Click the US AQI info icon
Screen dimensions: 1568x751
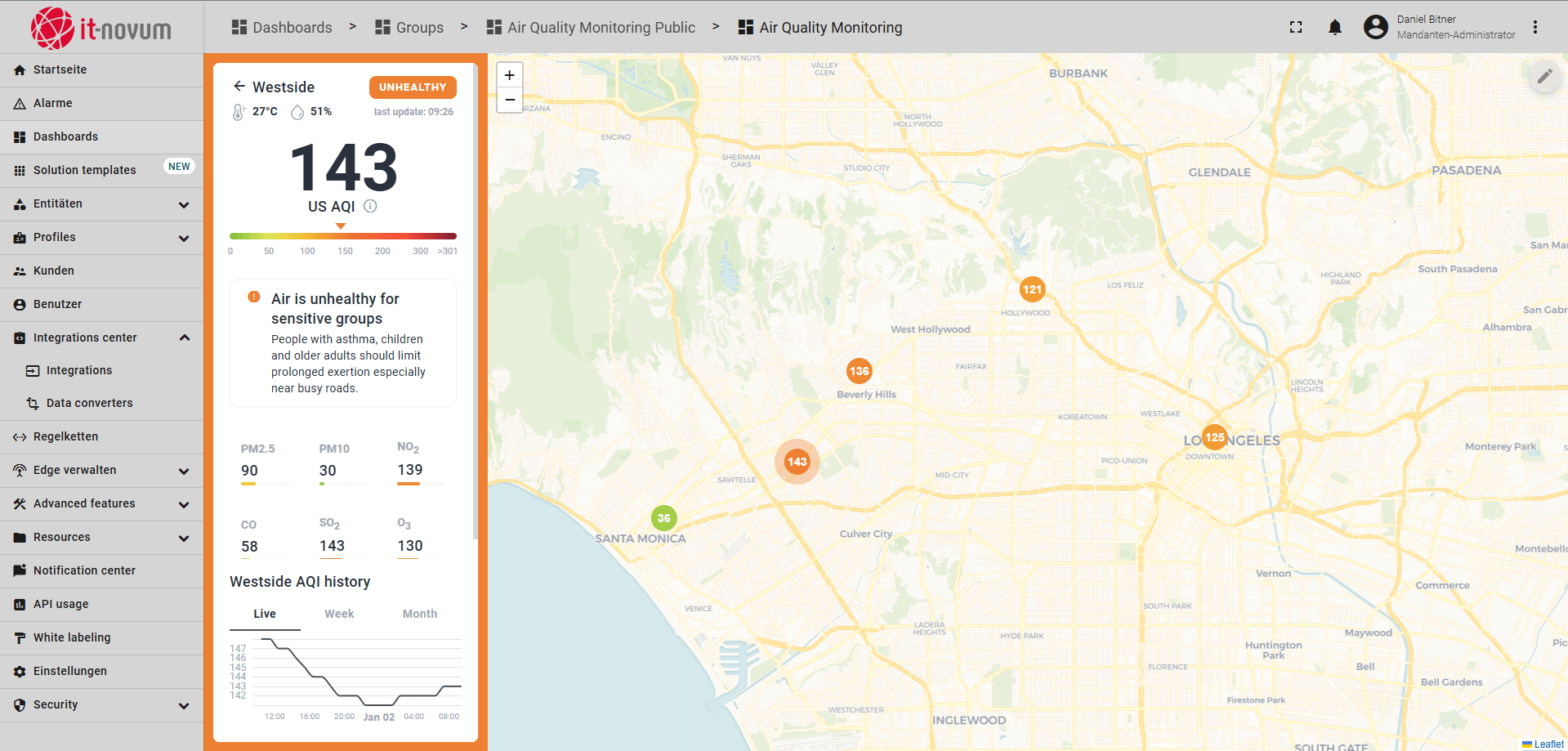(370, 206)
